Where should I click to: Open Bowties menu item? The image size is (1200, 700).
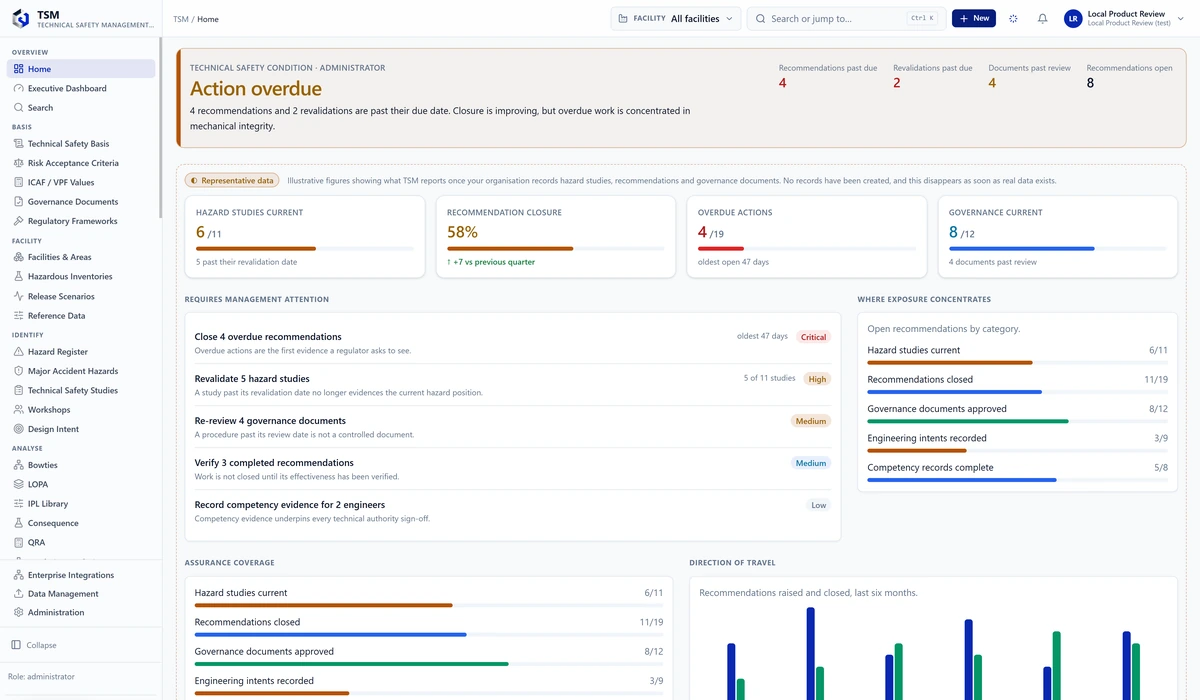click(81, 465)
